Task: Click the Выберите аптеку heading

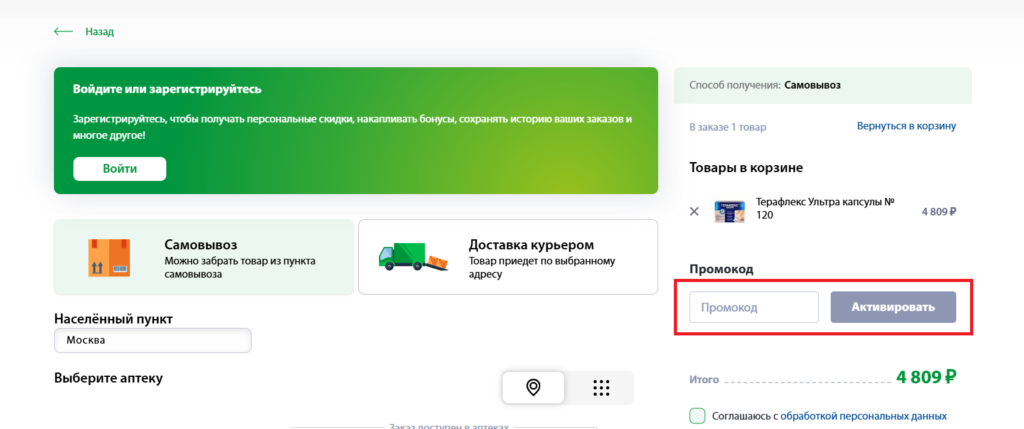Action: [108, 377]
